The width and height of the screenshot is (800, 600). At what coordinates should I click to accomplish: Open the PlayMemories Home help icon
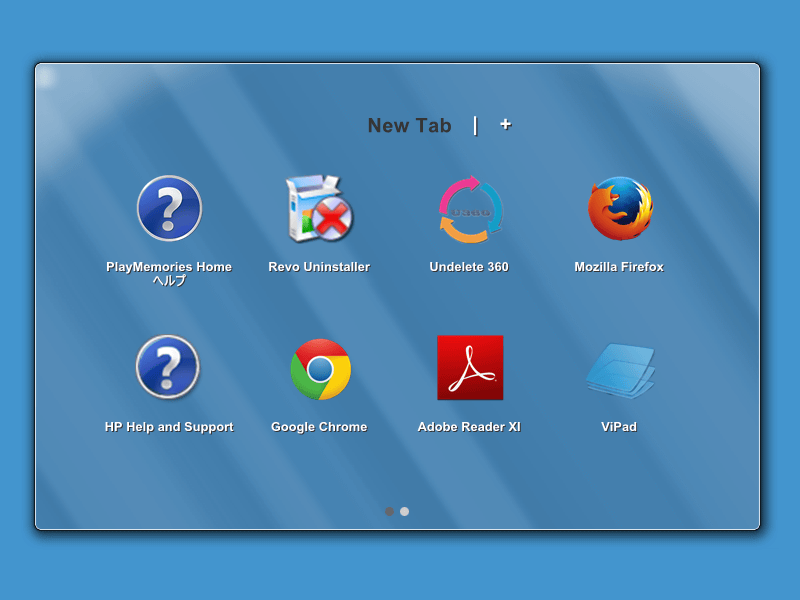pos(169,208)
